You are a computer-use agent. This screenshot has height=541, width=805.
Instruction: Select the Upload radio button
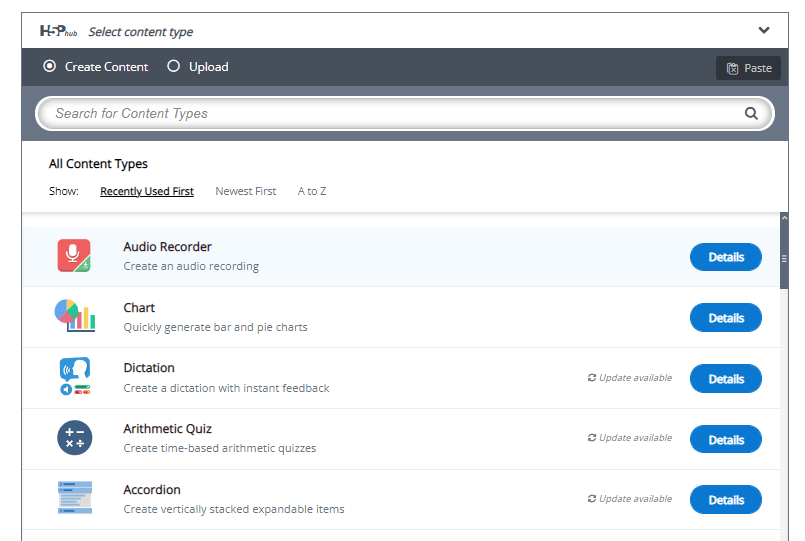[x=174, y=67]
